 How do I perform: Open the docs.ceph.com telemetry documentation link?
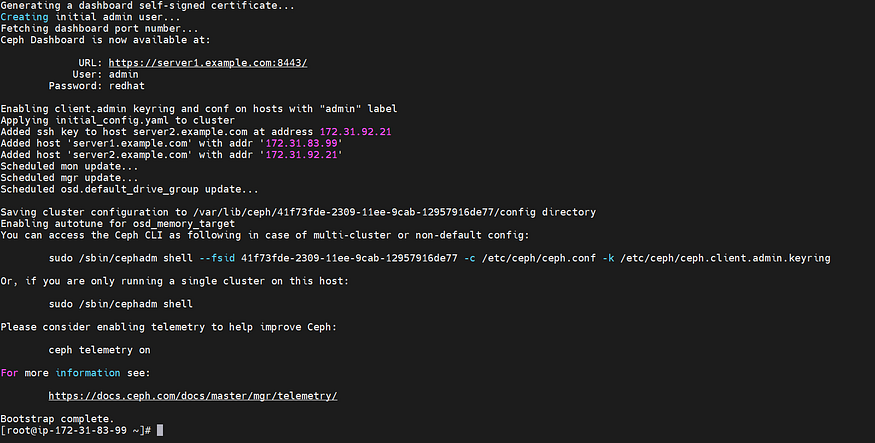pos(193,396)
